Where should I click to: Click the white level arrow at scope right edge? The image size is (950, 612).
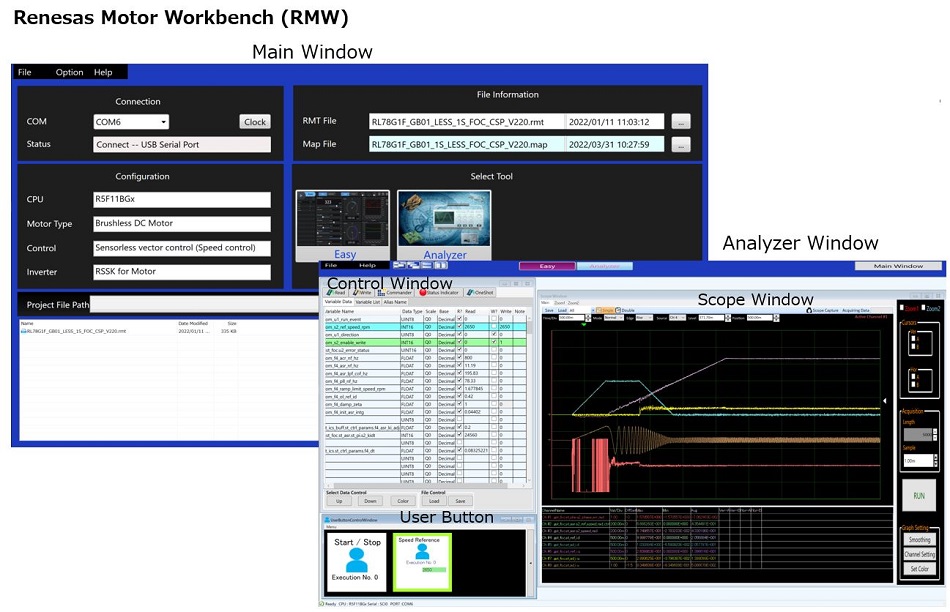(x=885, y=401)
